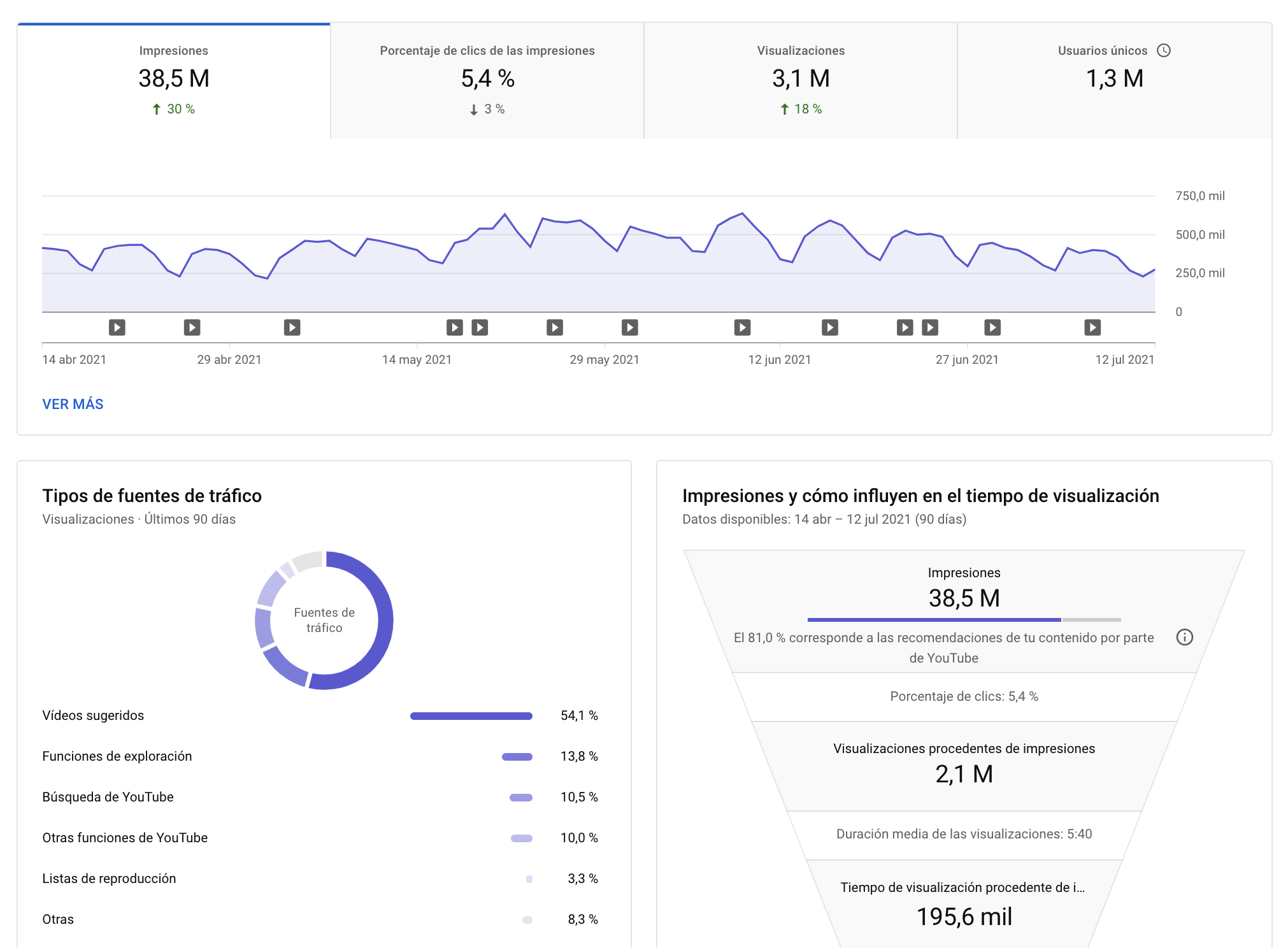This screenshot has height=948, width=1288.
Task: Click the Vídeos sugeridos percentage bar
Action: click(x=471, y=716)
